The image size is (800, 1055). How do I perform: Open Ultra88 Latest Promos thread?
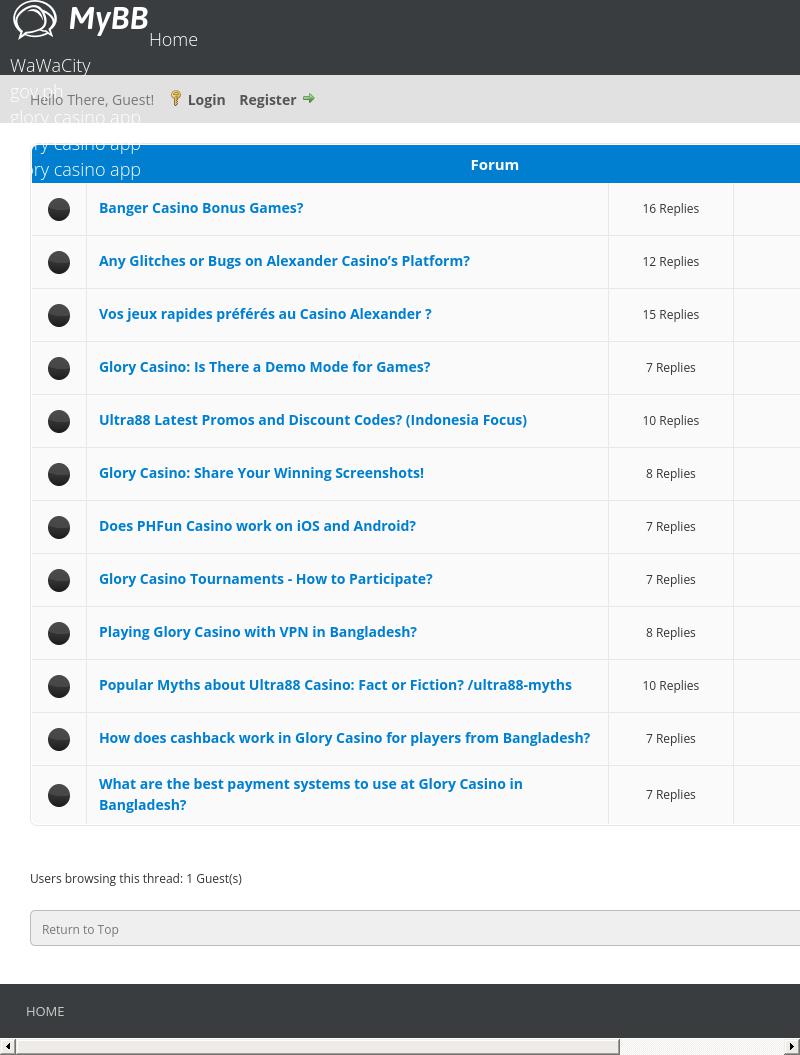tap(312, 420)
